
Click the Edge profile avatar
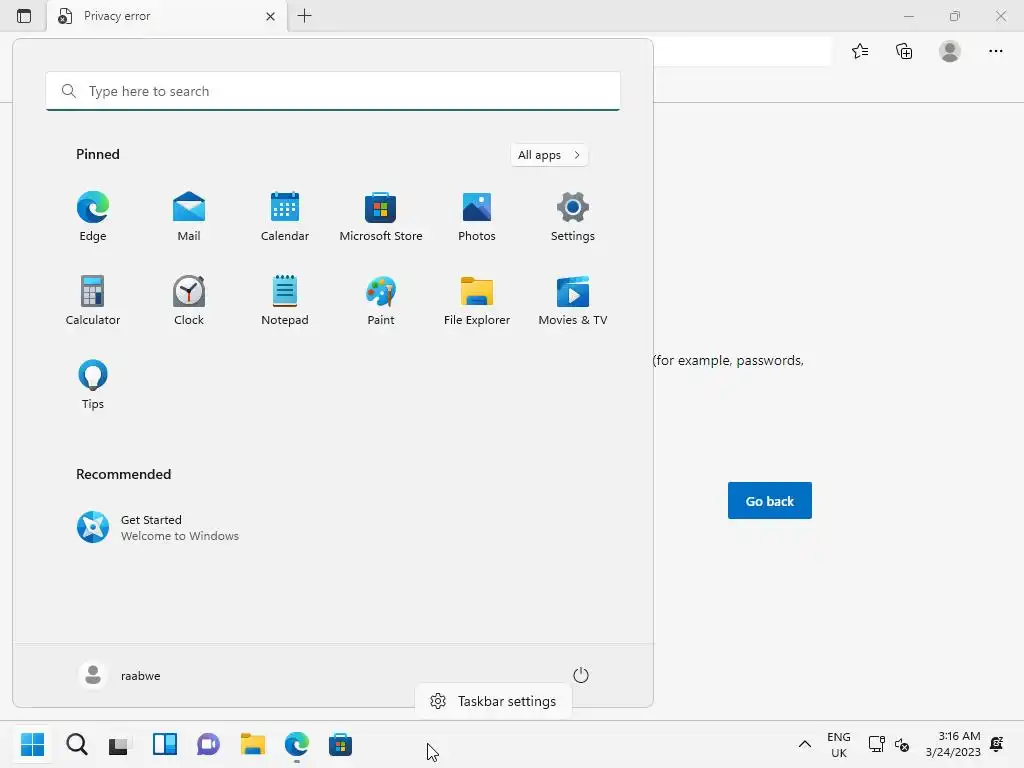950,51
